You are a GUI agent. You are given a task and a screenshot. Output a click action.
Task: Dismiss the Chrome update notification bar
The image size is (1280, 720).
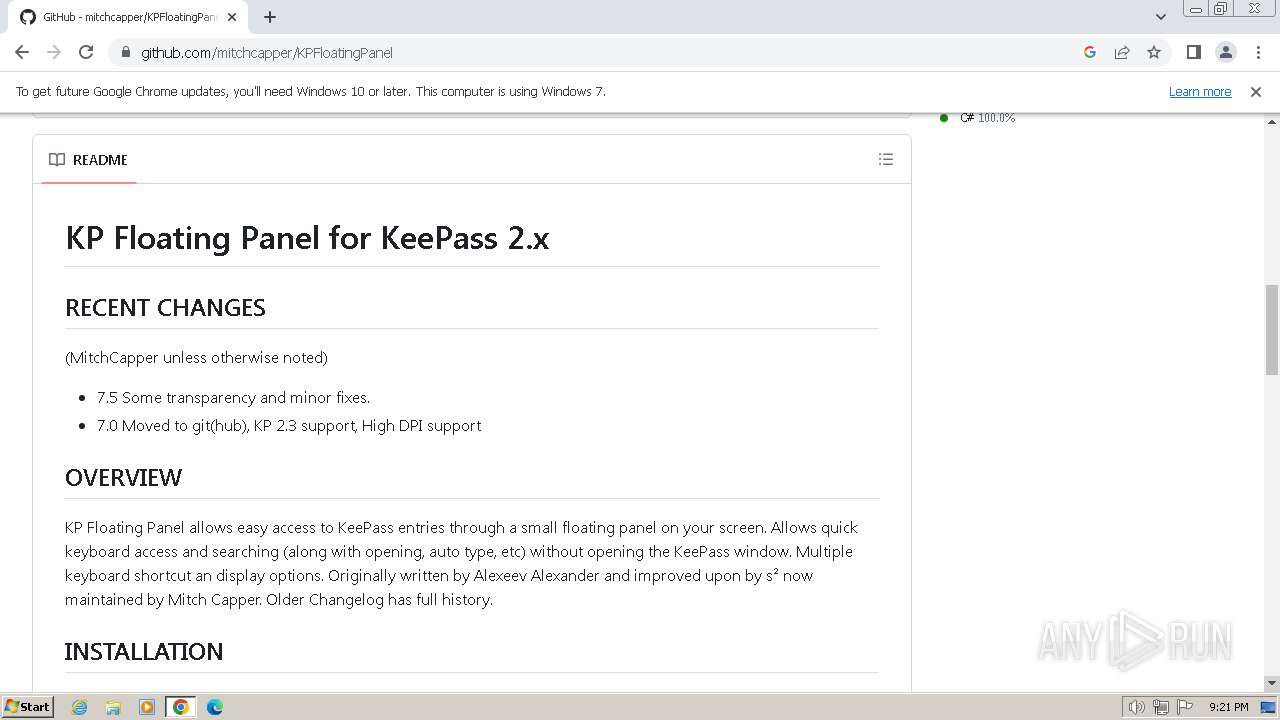coord(1255,91)
